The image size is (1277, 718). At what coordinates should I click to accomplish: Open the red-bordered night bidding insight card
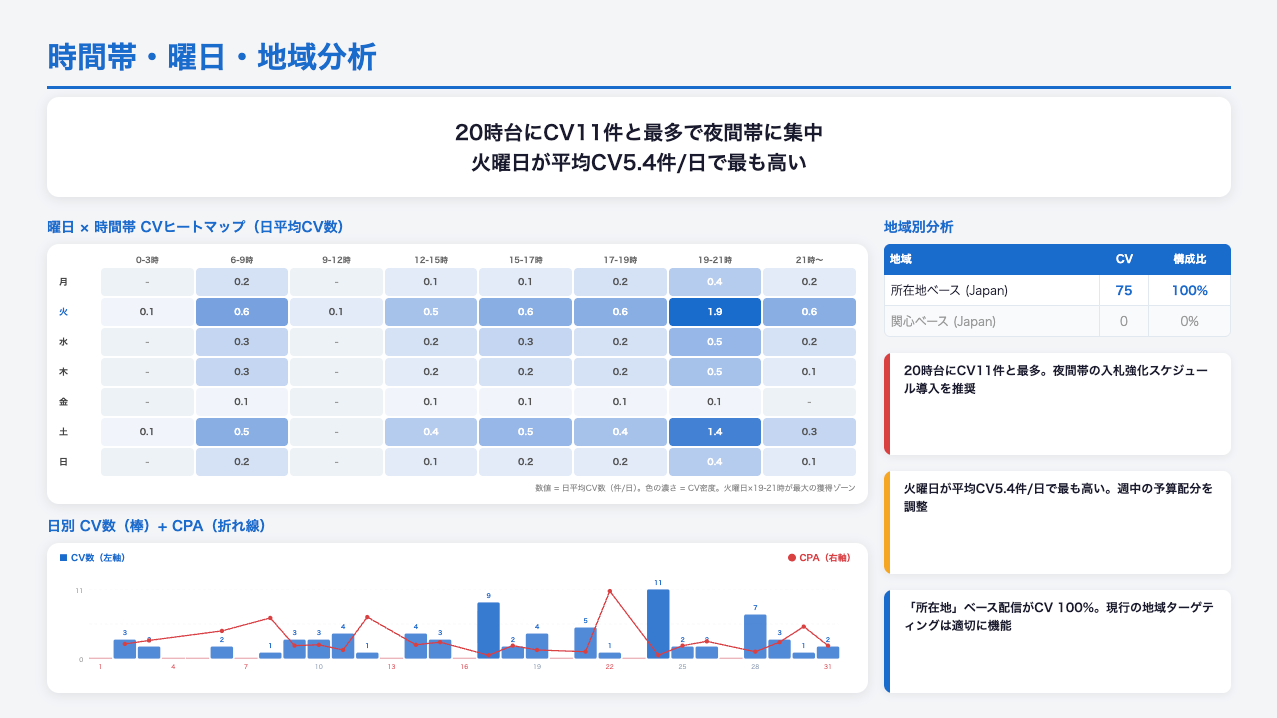tap(1057, 404)
